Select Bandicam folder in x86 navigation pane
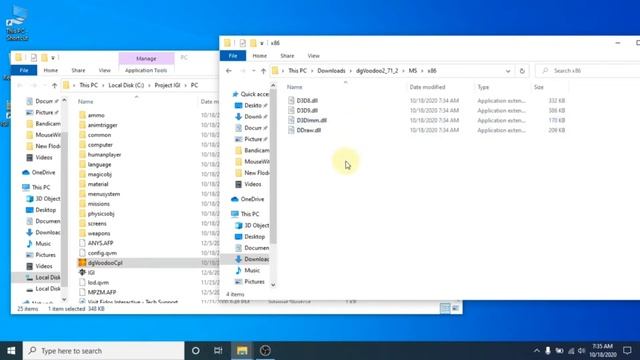Viewport: 640px width, 360px height. click(x=252, y=150)
